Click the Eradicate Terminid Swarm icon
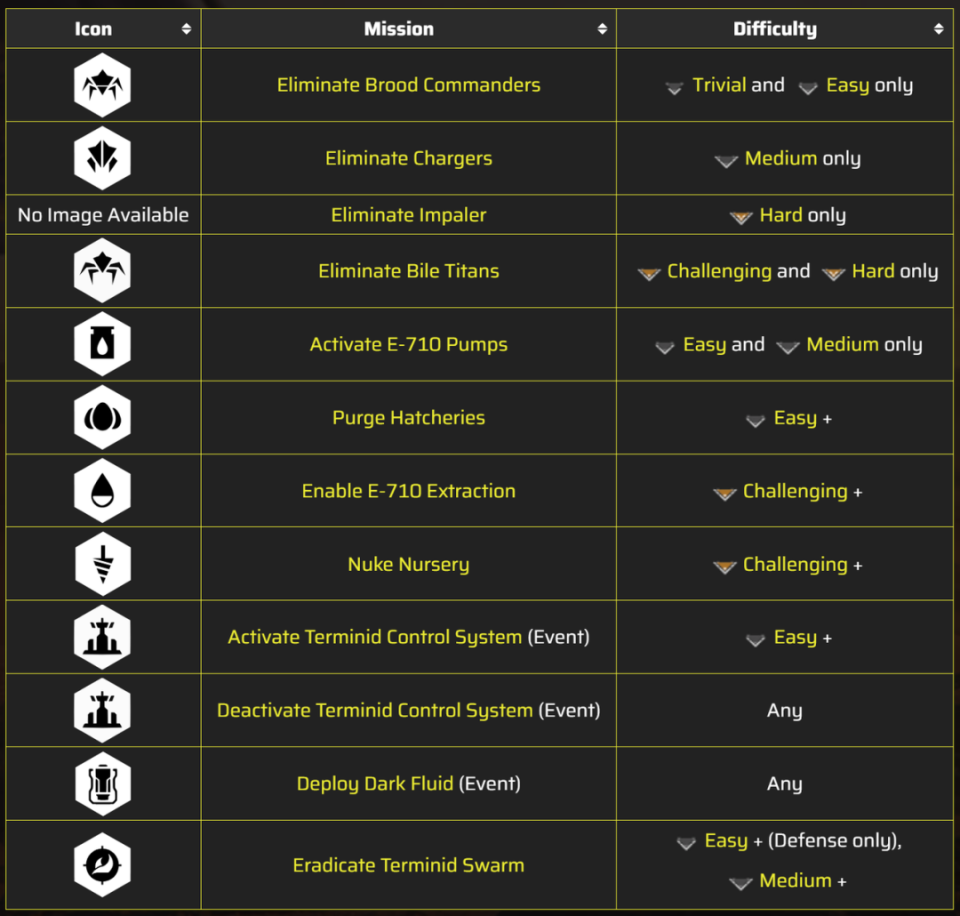The width and height of the screenshot is (960, 916). click(102, 865)
